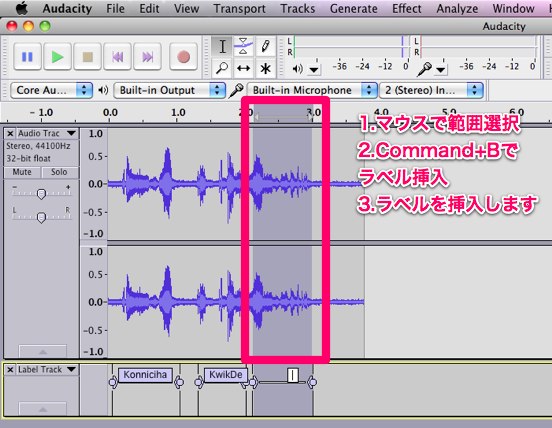Mute the Audio Track
Screen dimensions: 552x428
(22, 172)
